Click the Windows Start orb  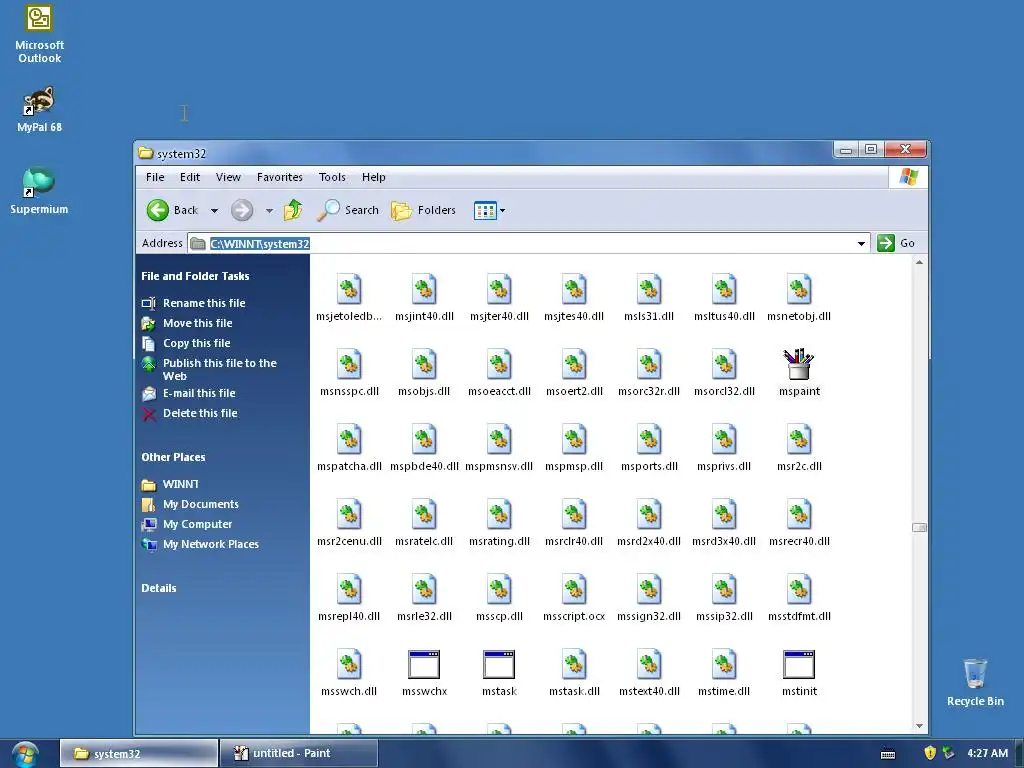pos(25,754)
